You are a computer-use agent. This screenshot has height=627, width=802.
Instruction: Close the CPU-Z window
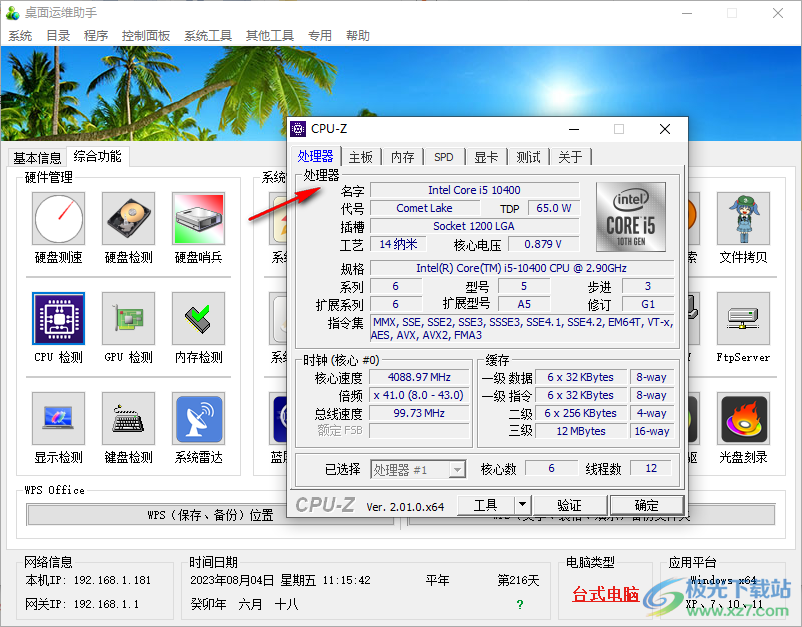[x=665, y=129]
